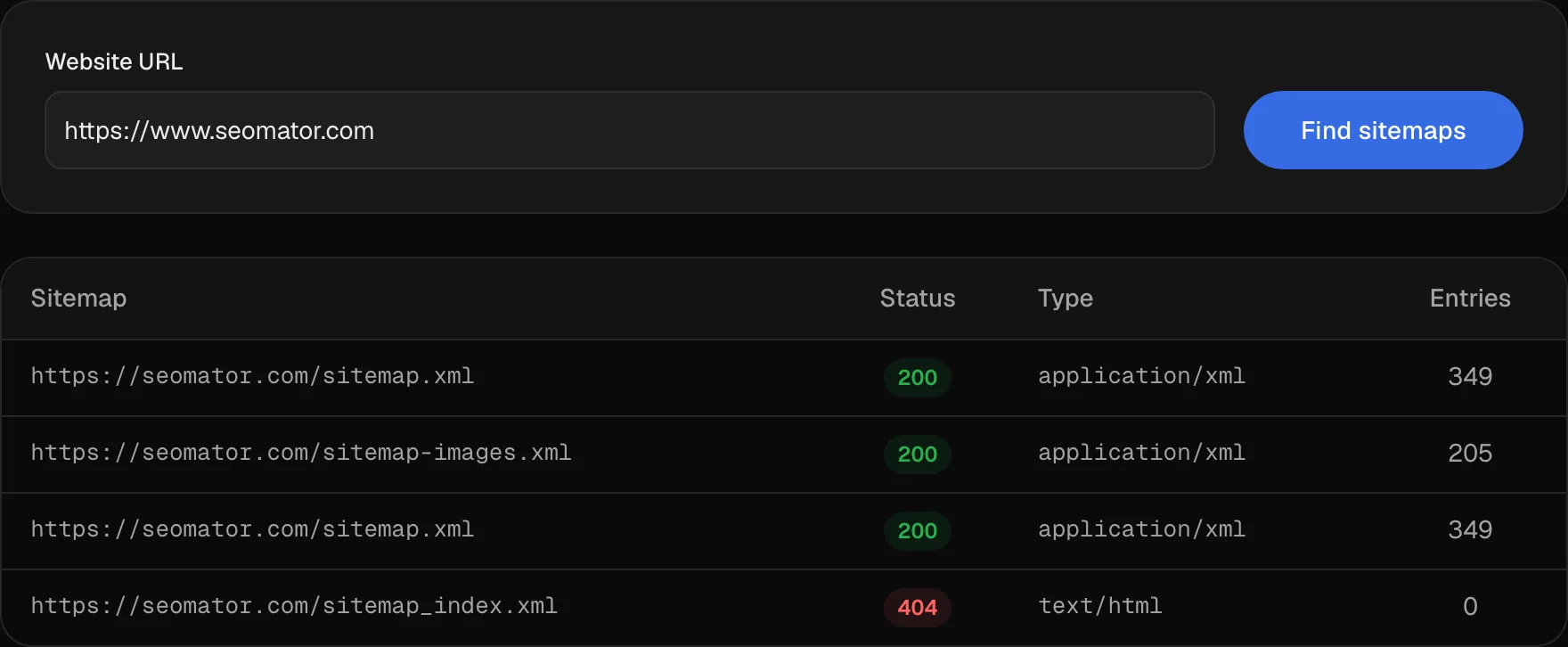The image size is (1568, 647).
Task: Focus the Website URL input field
Action: click(630, 130)
